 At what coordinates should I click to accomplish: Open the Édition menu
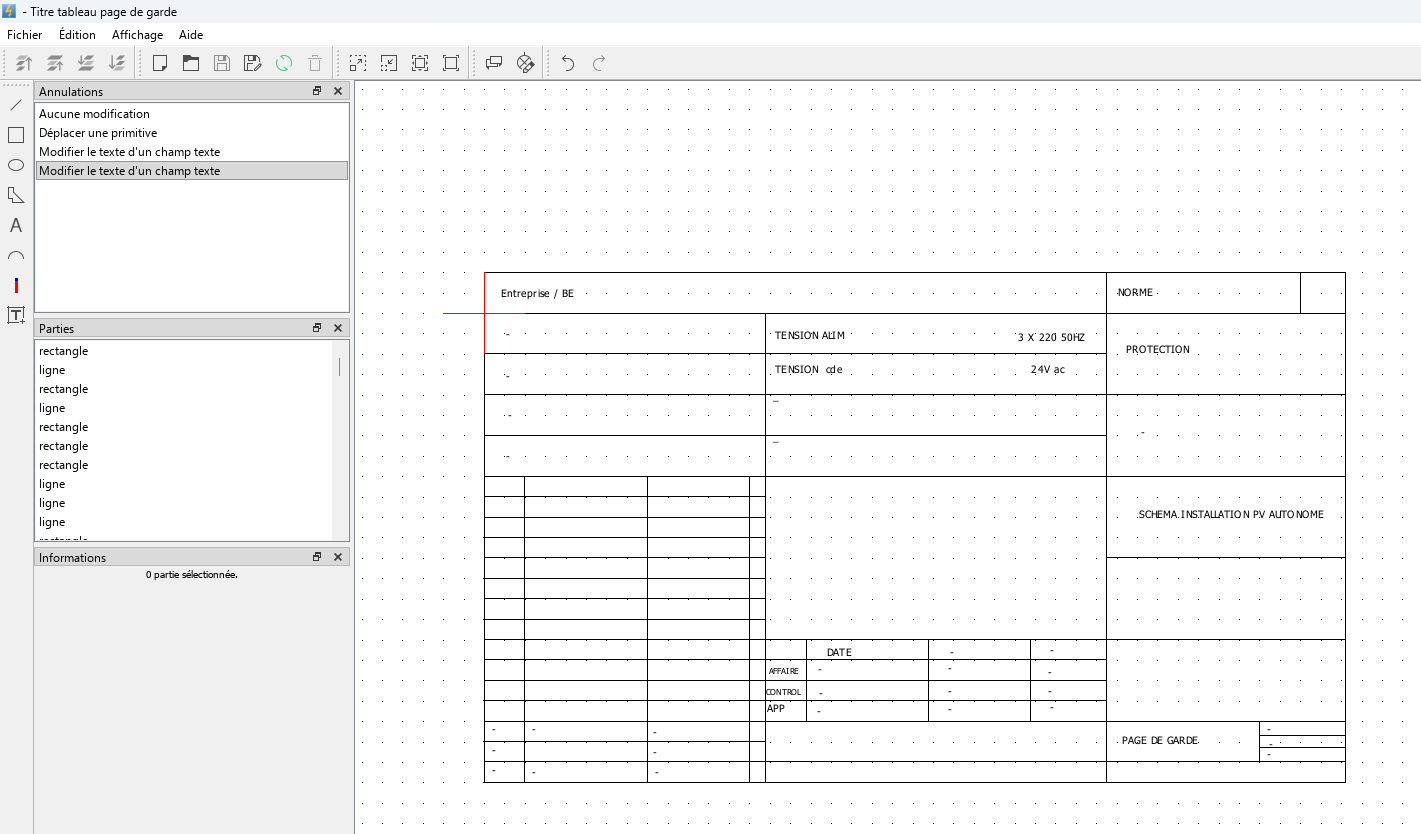click(77, 35)
